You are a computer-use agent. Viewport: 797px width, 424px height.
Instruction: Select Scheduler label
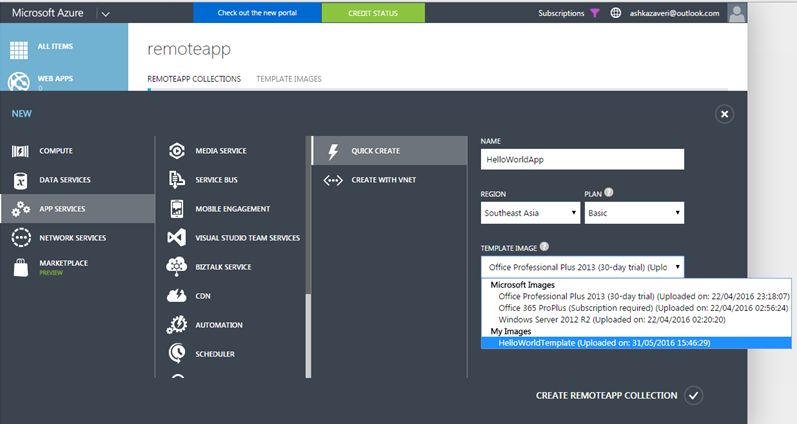point(215,354)
